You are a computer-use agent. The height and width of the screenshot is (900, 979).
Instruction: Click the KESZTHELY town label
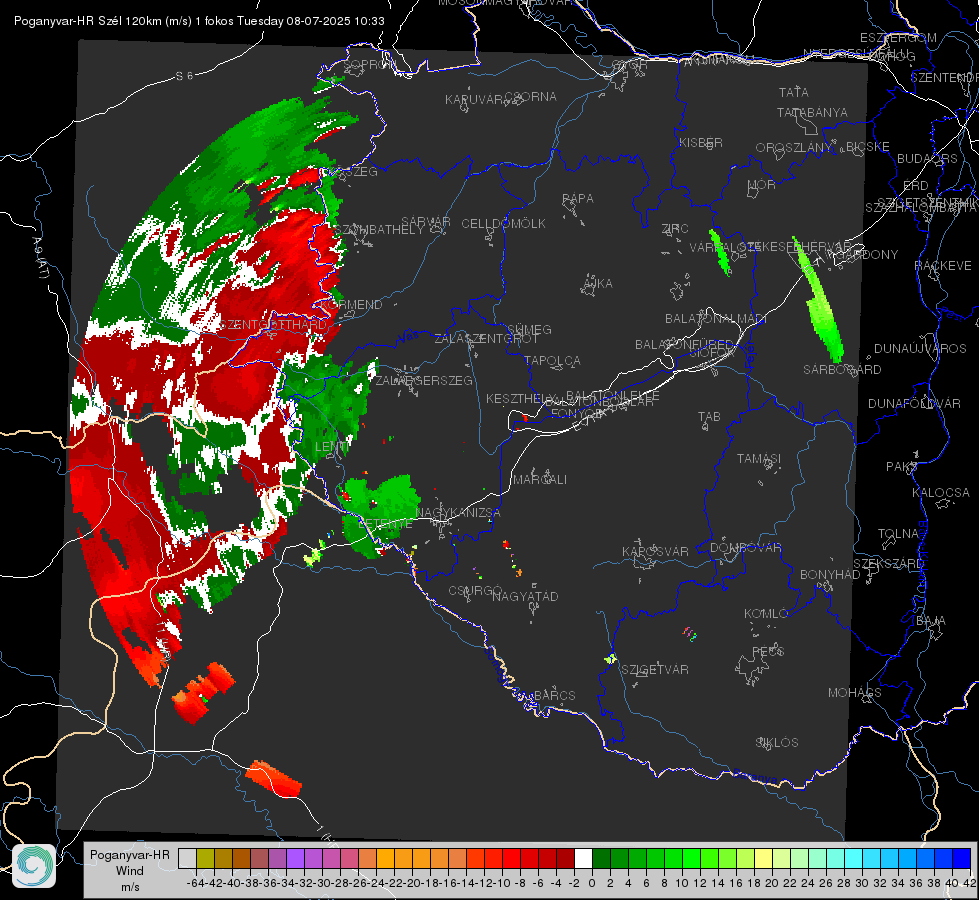[x=521, y=398]
